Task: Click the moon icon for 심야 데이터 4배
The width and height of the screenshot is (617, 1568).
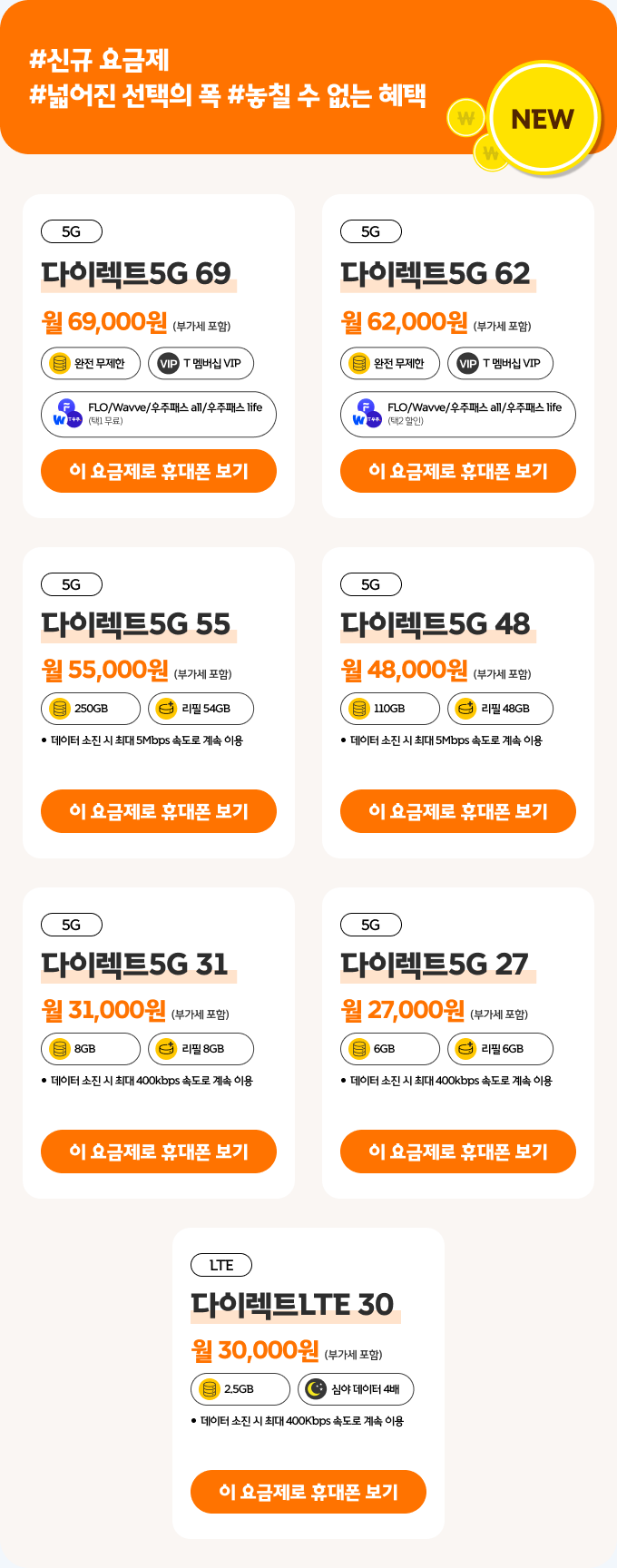Action: pos(316,1389)
